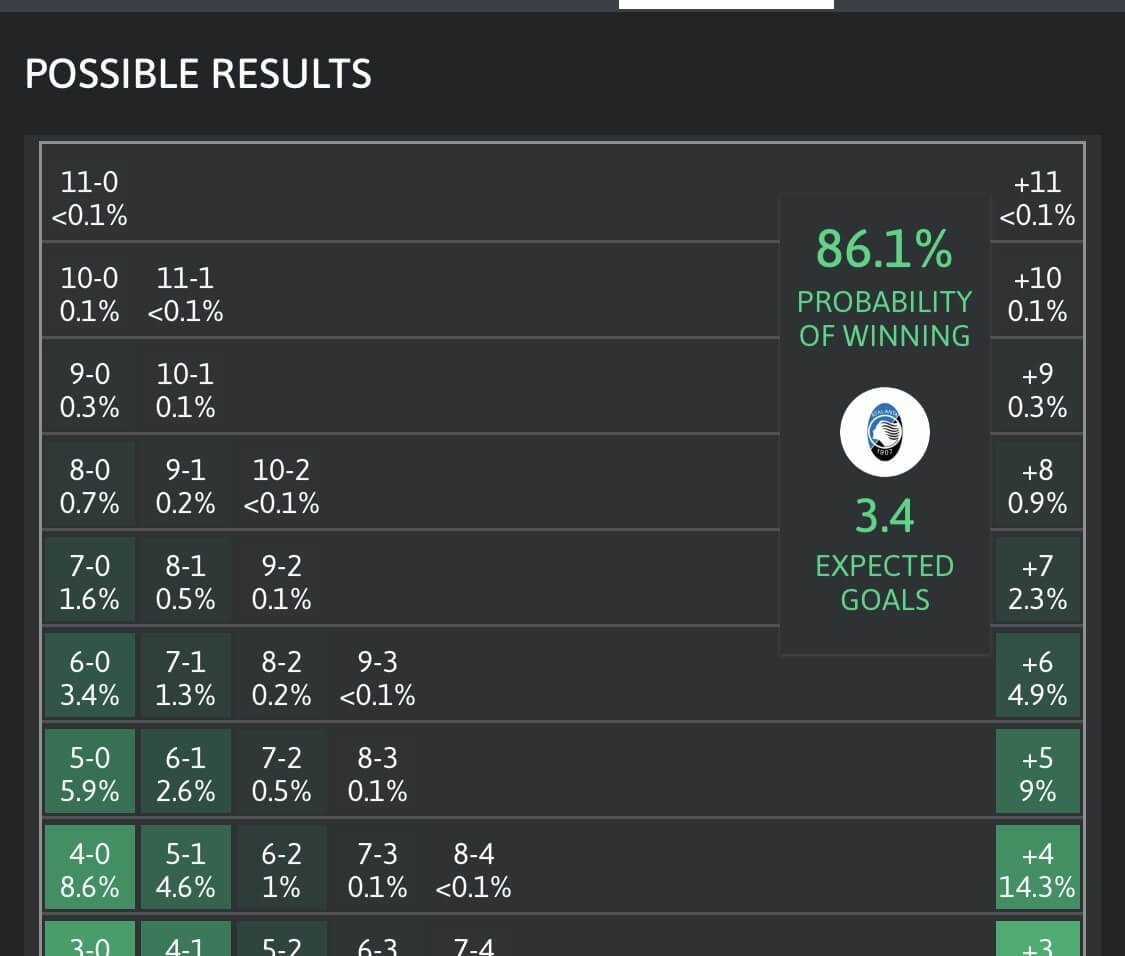Select the 4-0 result showing 8.6%

[88, 869]
